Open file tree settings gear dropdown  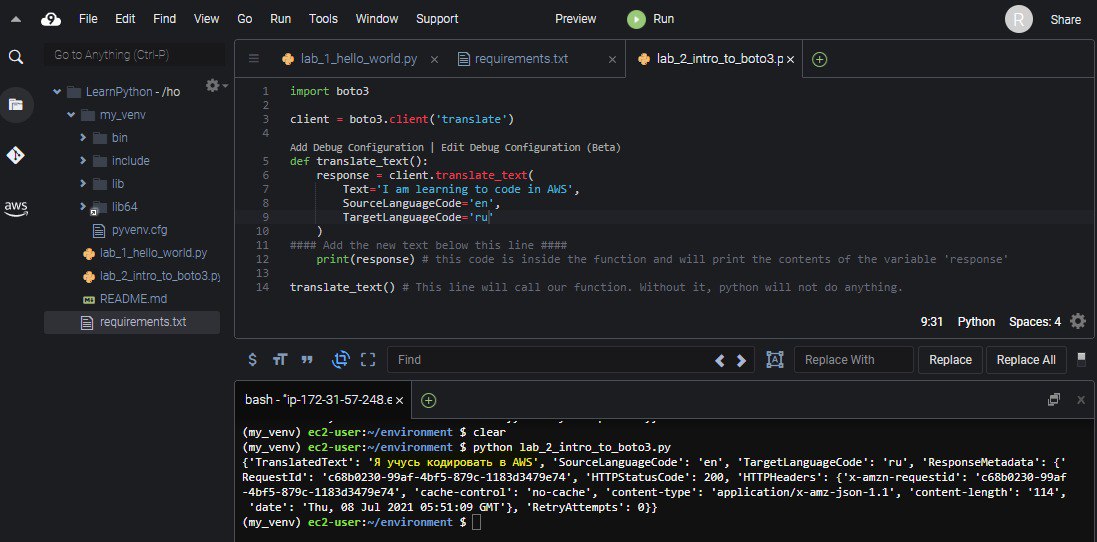pos(214,86)
